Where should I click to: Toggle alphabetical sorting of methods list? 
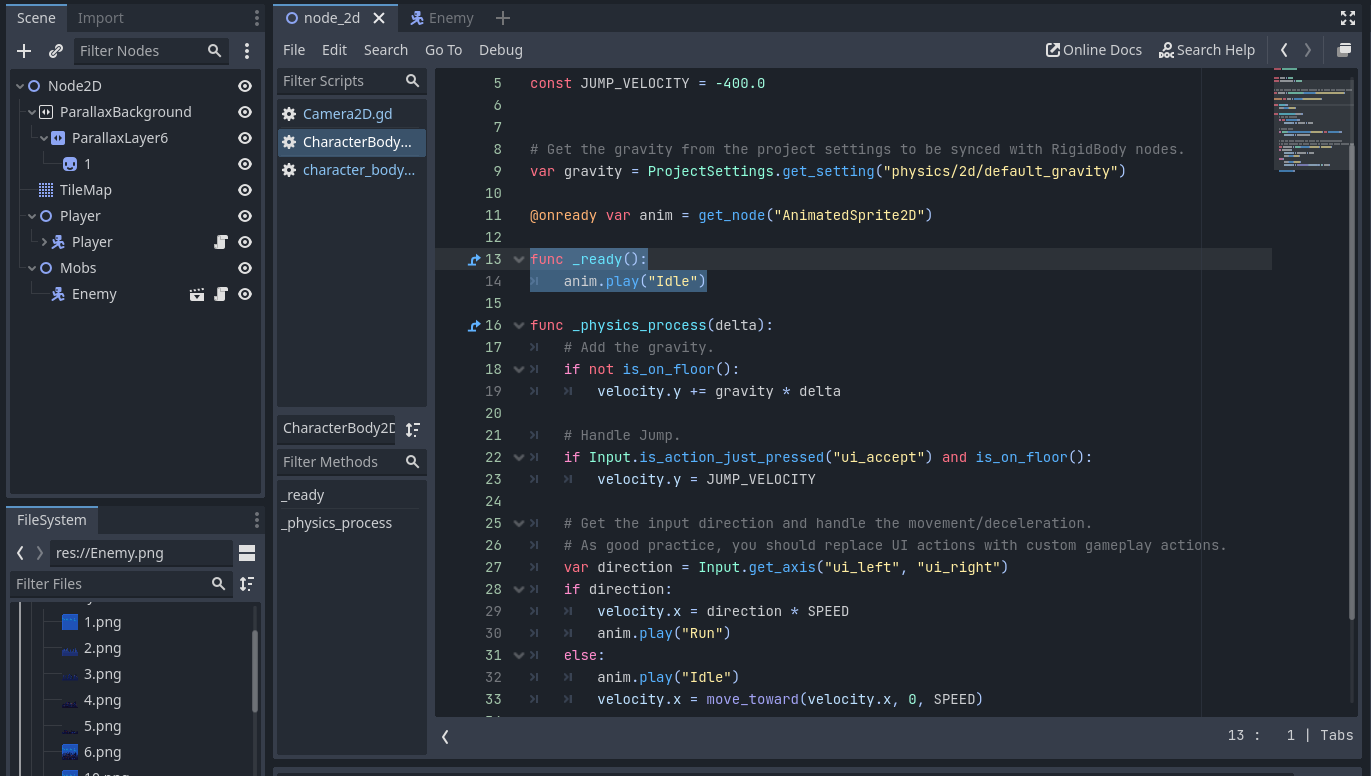point(413,429)
